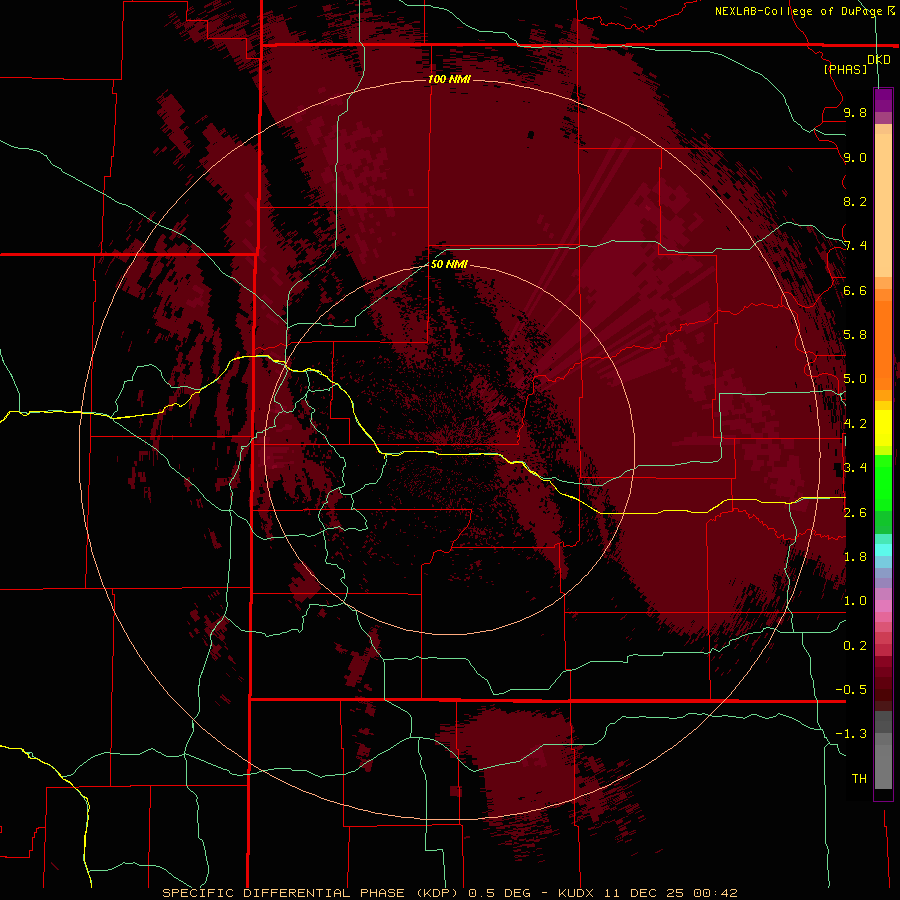Click the TH label at the scale bottom
The image size is (900, 900).
tap(859, 779)
